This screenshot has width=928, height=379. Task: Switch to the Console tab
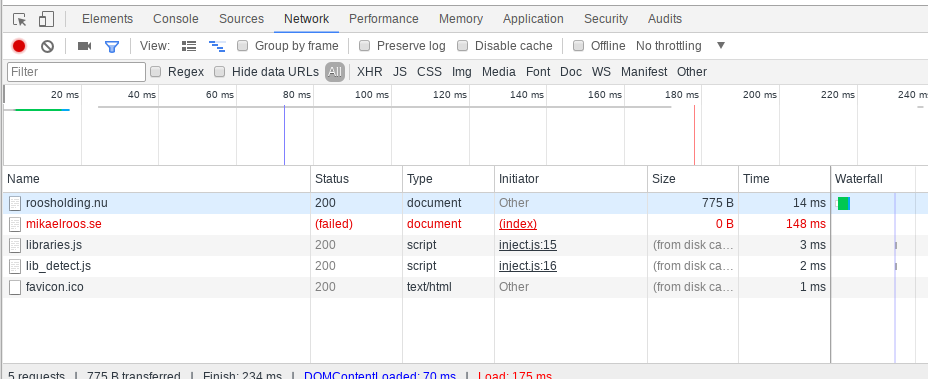coord(176,19)
